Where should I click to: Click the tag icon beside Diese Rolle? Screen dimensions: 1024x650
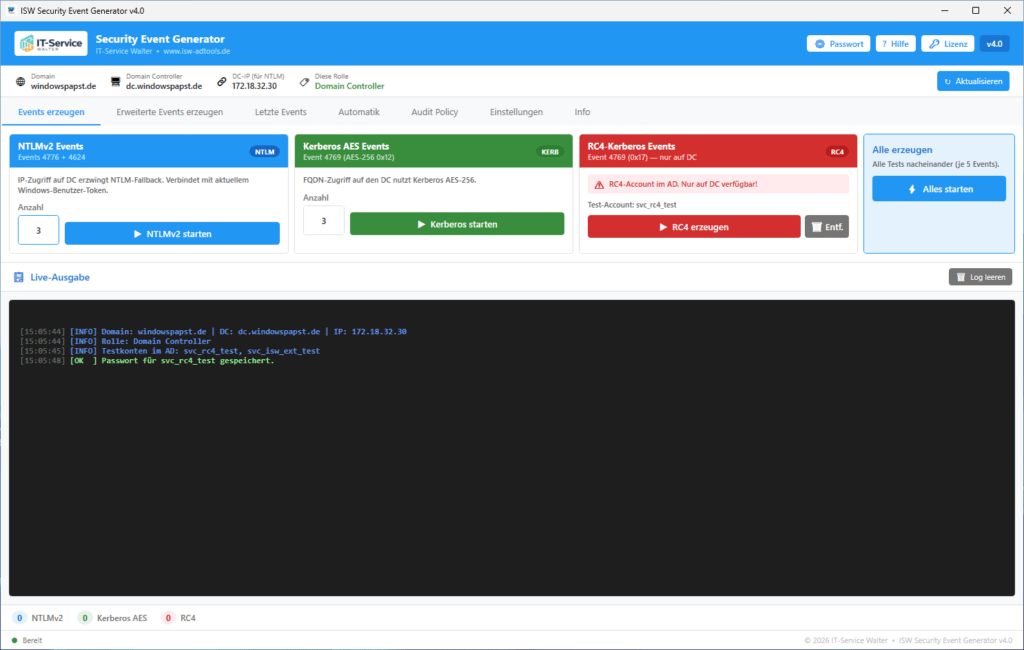pyautogui.click(x=304, y=82)
